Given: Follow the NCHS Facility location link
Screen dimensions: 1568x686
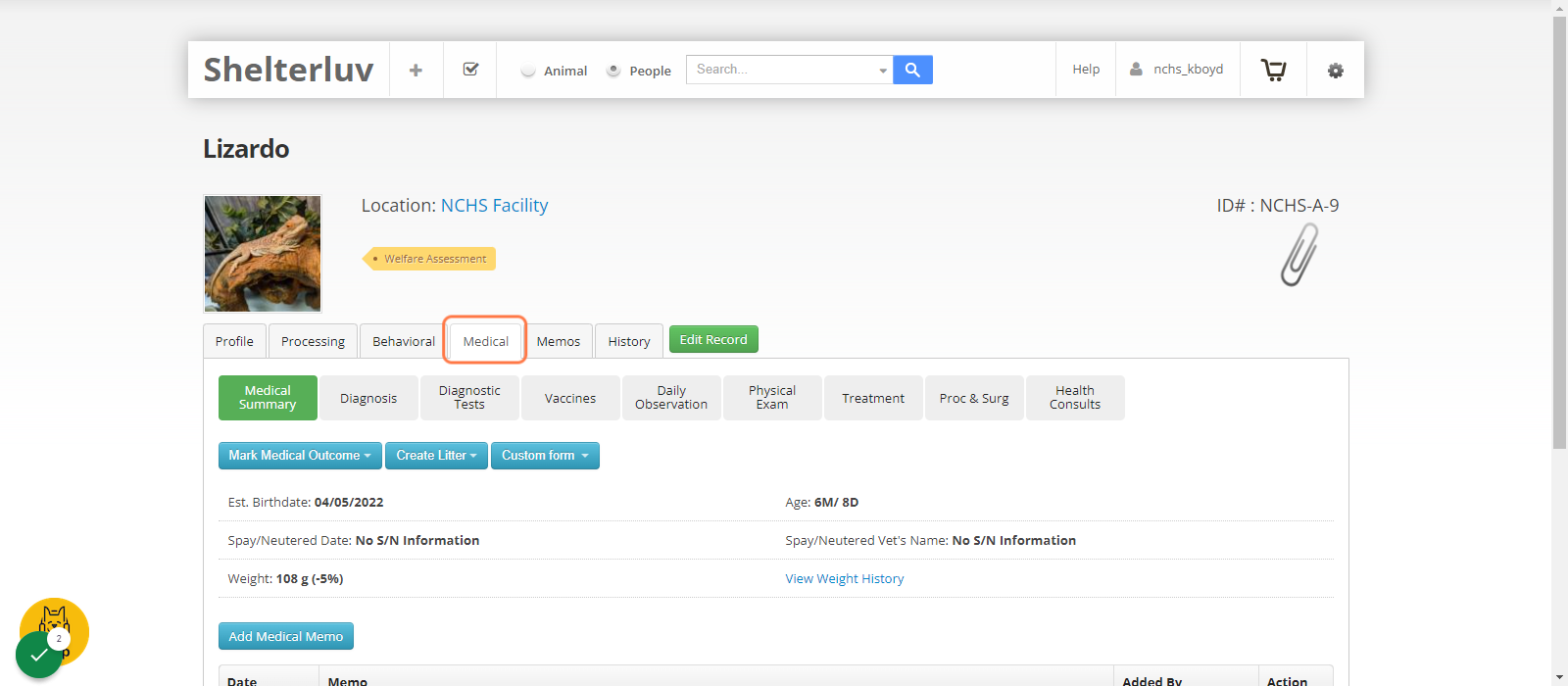Looking at the screenshot, I should tap(494, 206).
